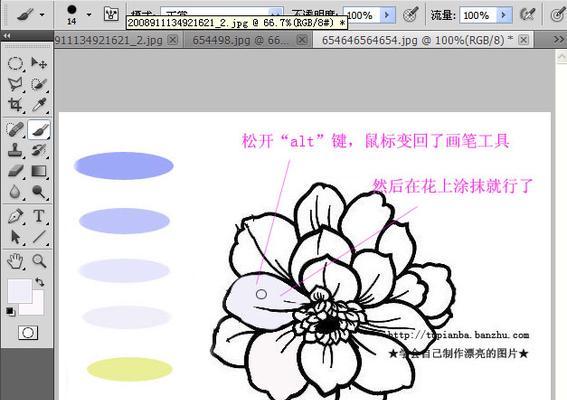
Task: Reset to default black and white colors
Action: 10,311
